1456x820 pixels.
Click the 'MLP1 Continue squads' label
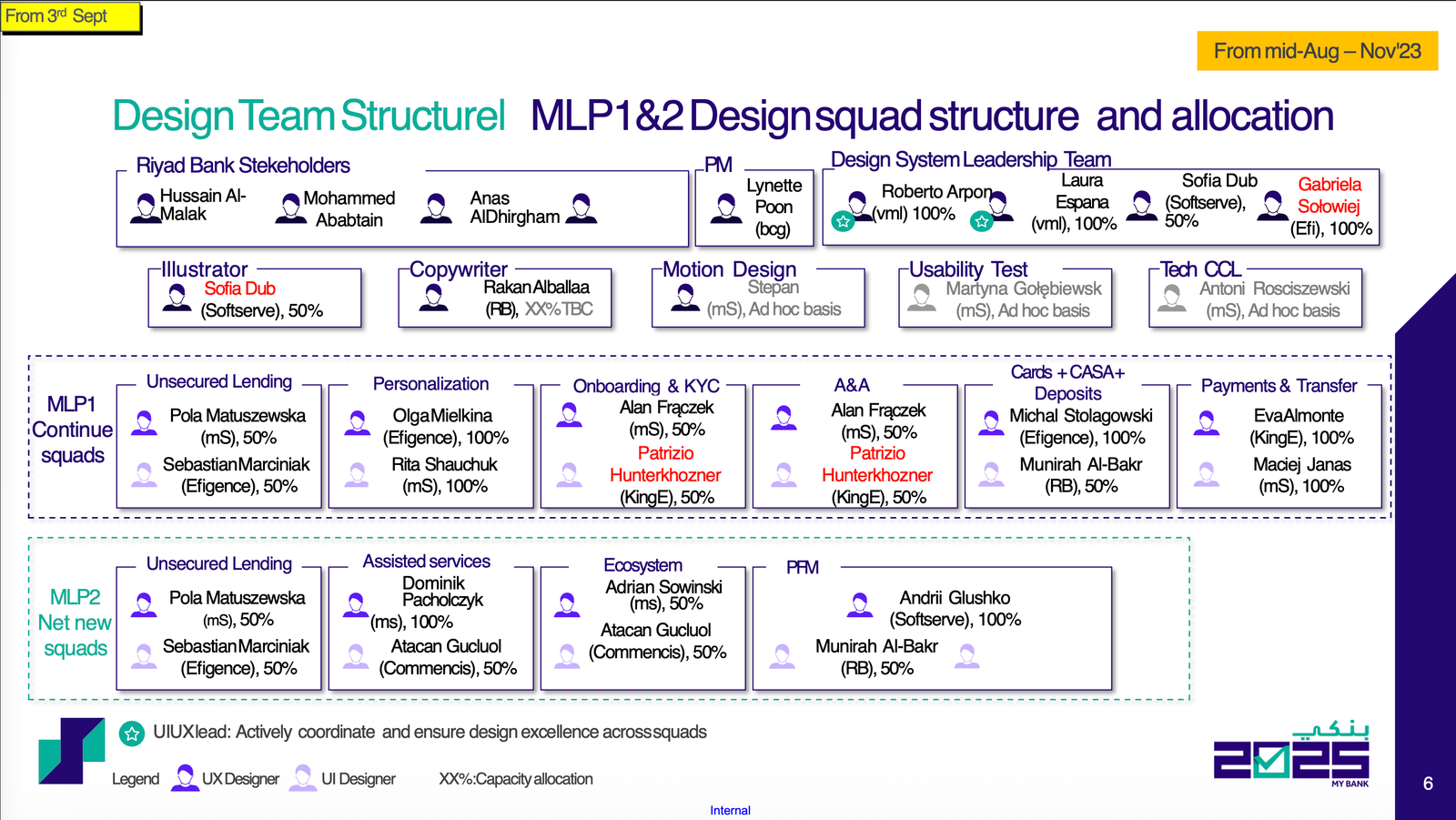point(73,430)
